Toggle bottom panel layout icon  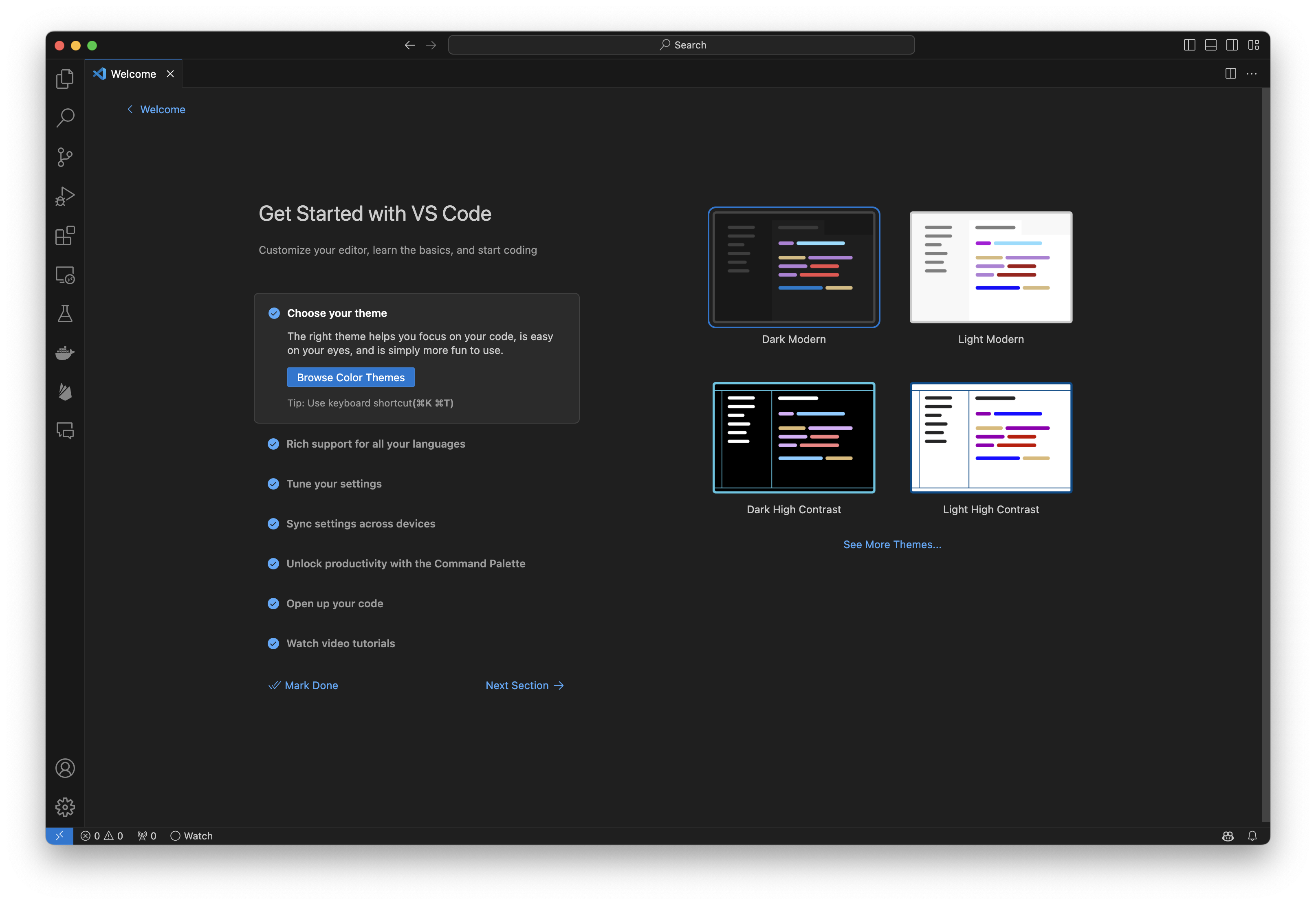pos(1210,45)
